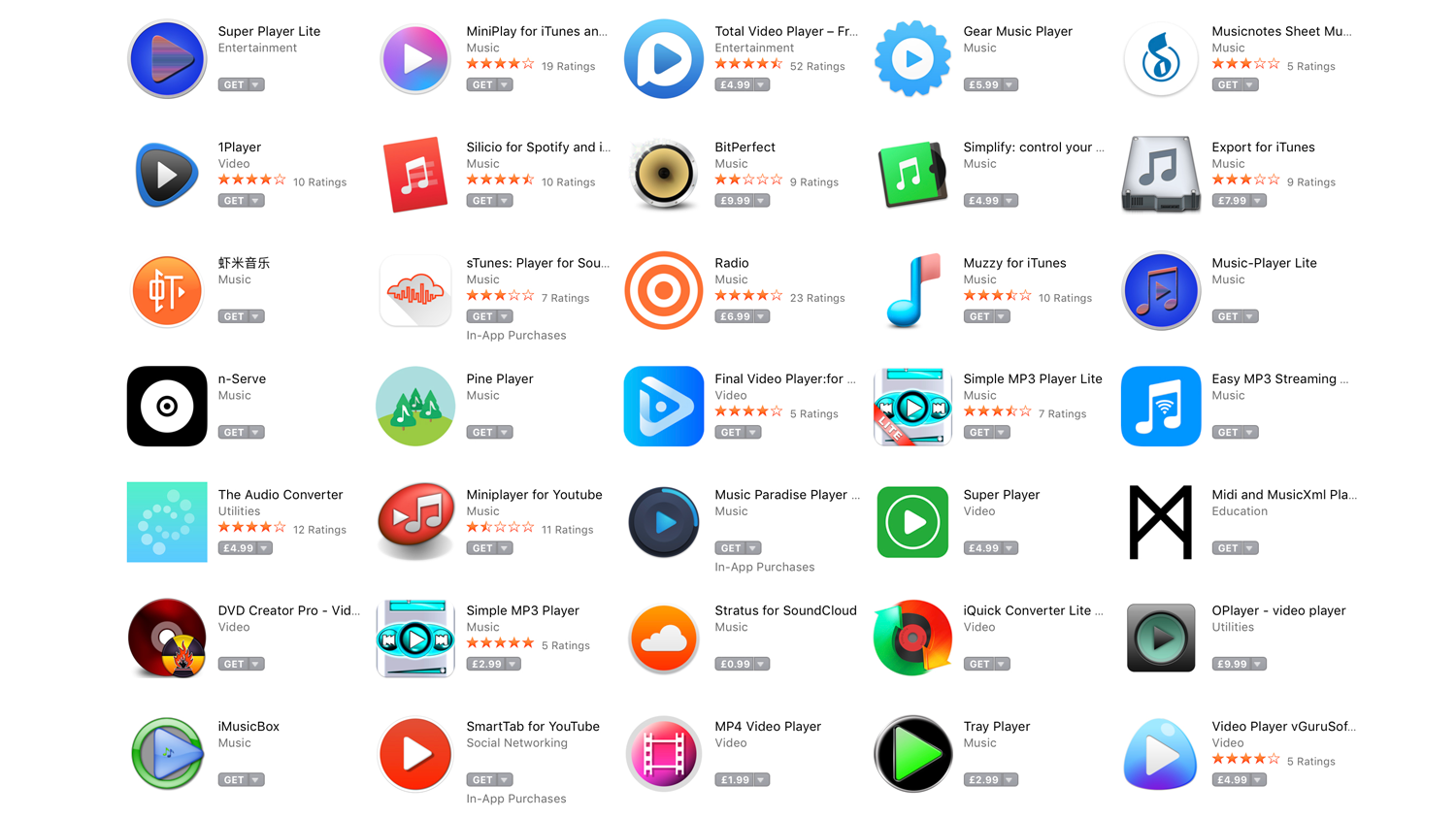Open the Silicio for Spotify title link
1456x819 pixels.
point(539,147)
